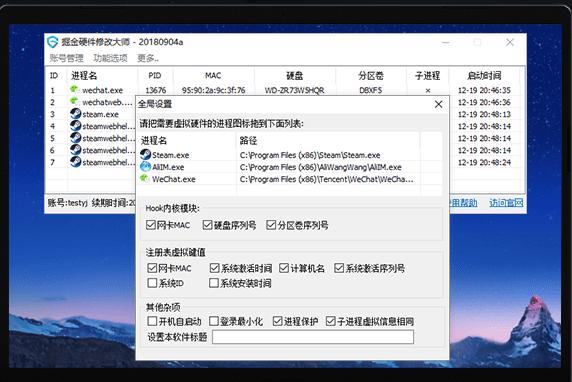This screenshot has height=382, width=572.
Task: Toggle 系统激活序列号 checkbox
Action: click(339, 268)
